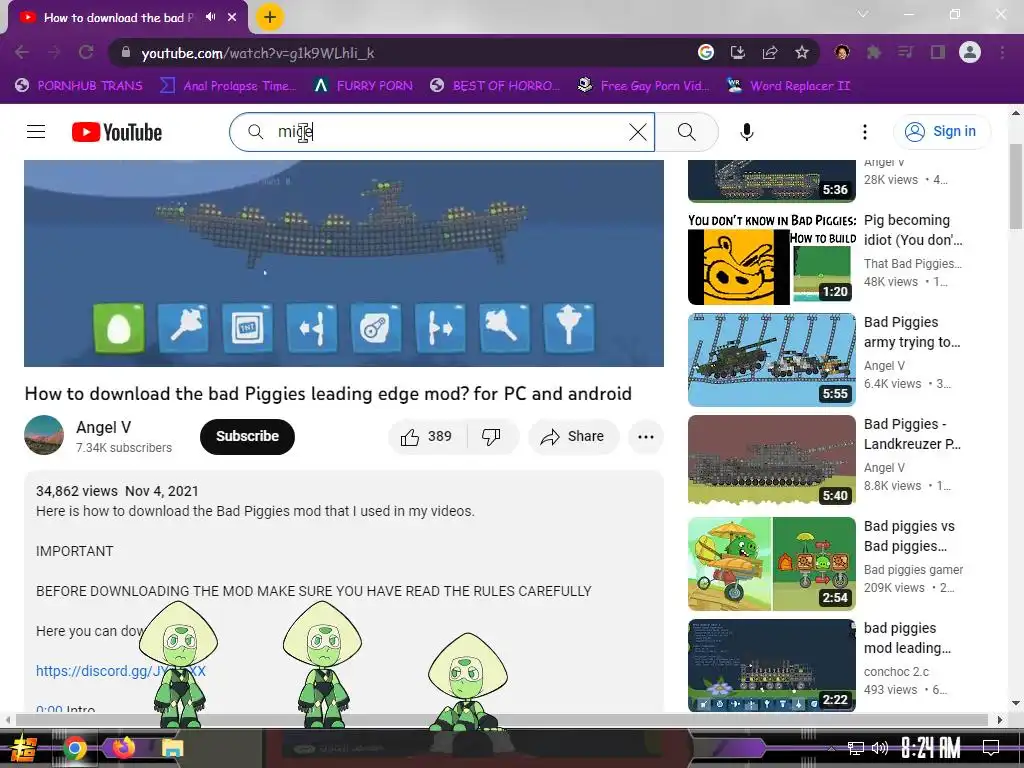Click the 8:24 AM taskbar clock
The height and width of the screenshot is (768, 1024).
[931, 748]
